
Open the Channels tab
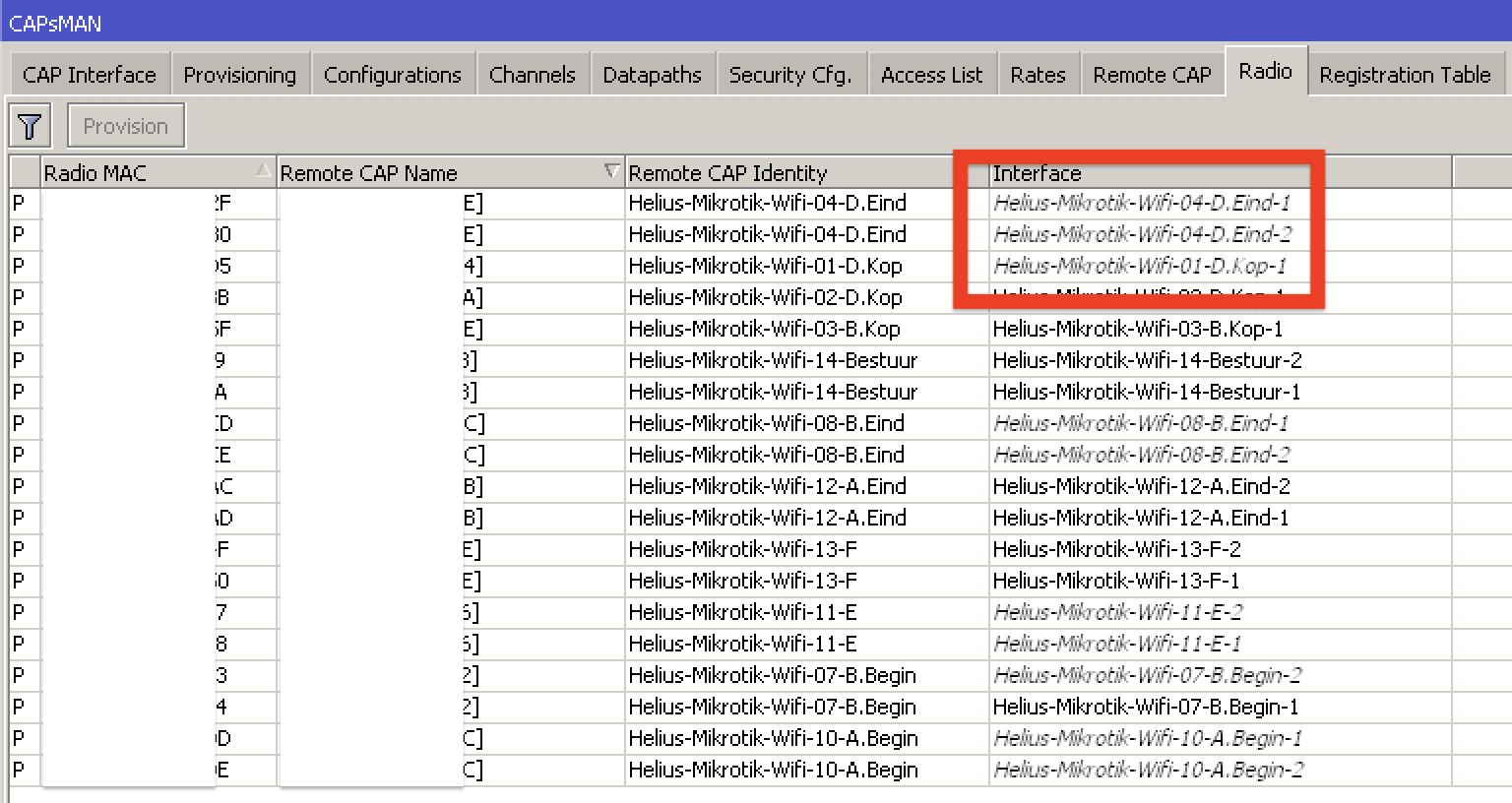[x=533, y=73]
